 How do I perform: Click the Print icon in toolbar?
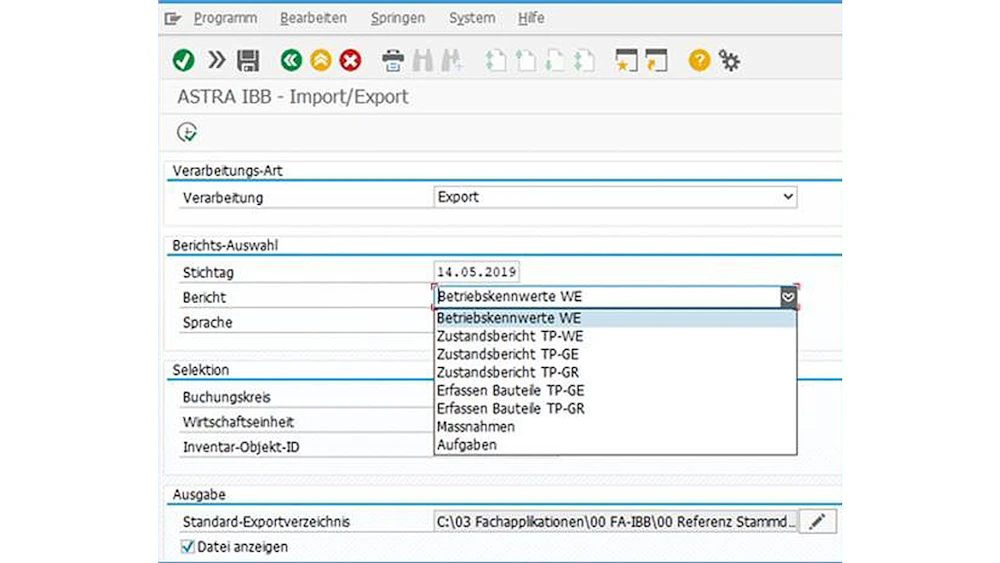click(393, 61)
